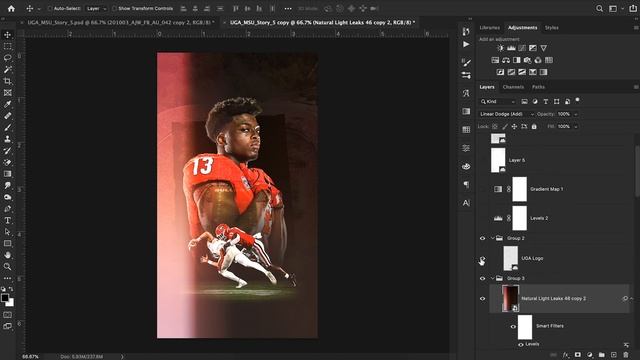Open the Adjustments panel flyout menu
This screenshot has height=360, width=640.
click(636, 28)
